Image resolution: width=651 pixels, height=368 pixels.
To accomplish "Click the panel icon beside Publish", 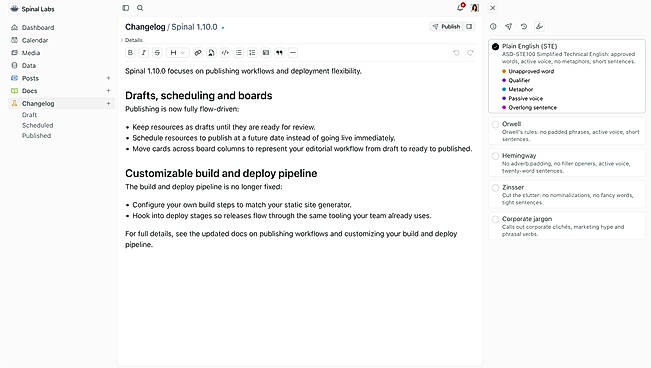I will click(469, 27).
